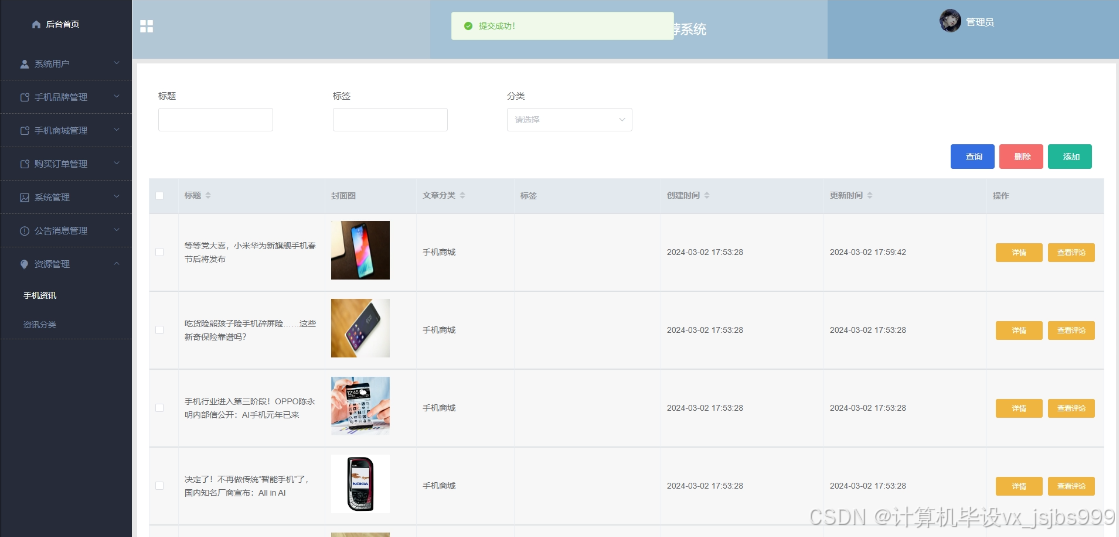Tick the select-all checkbox in table header
The height and width of the screenshot is (537, 1119).
pos(160,196)
